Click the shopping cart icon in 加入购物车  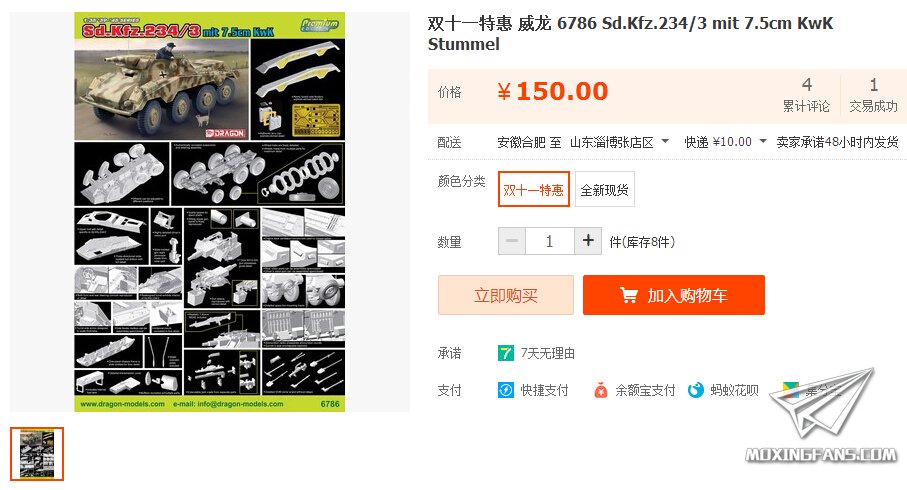pyautogui.click(x=628, y=295)
